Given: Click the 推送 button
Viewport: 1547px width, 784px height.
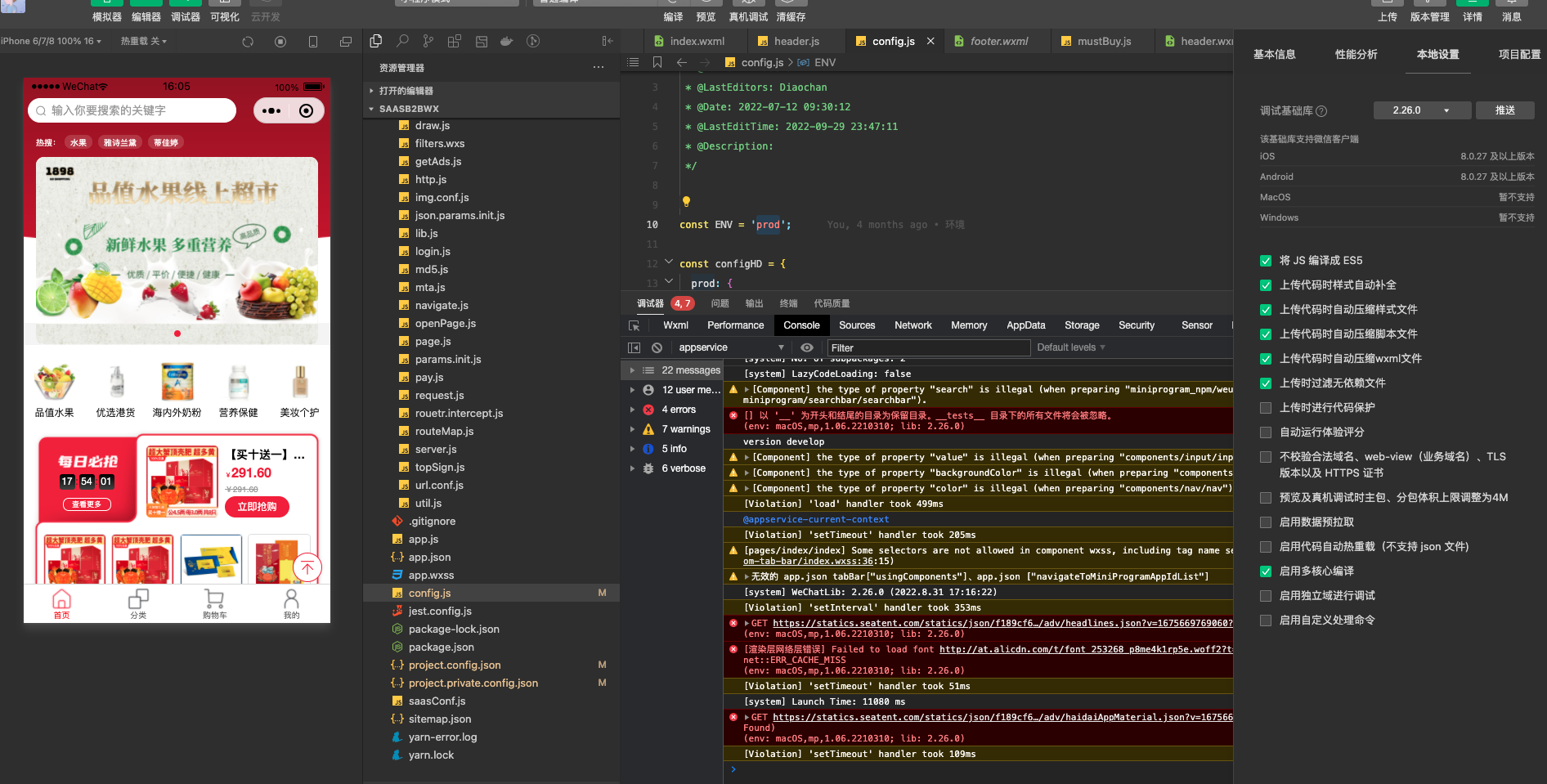Looking at the screenshot, I should pos(1505,110).
